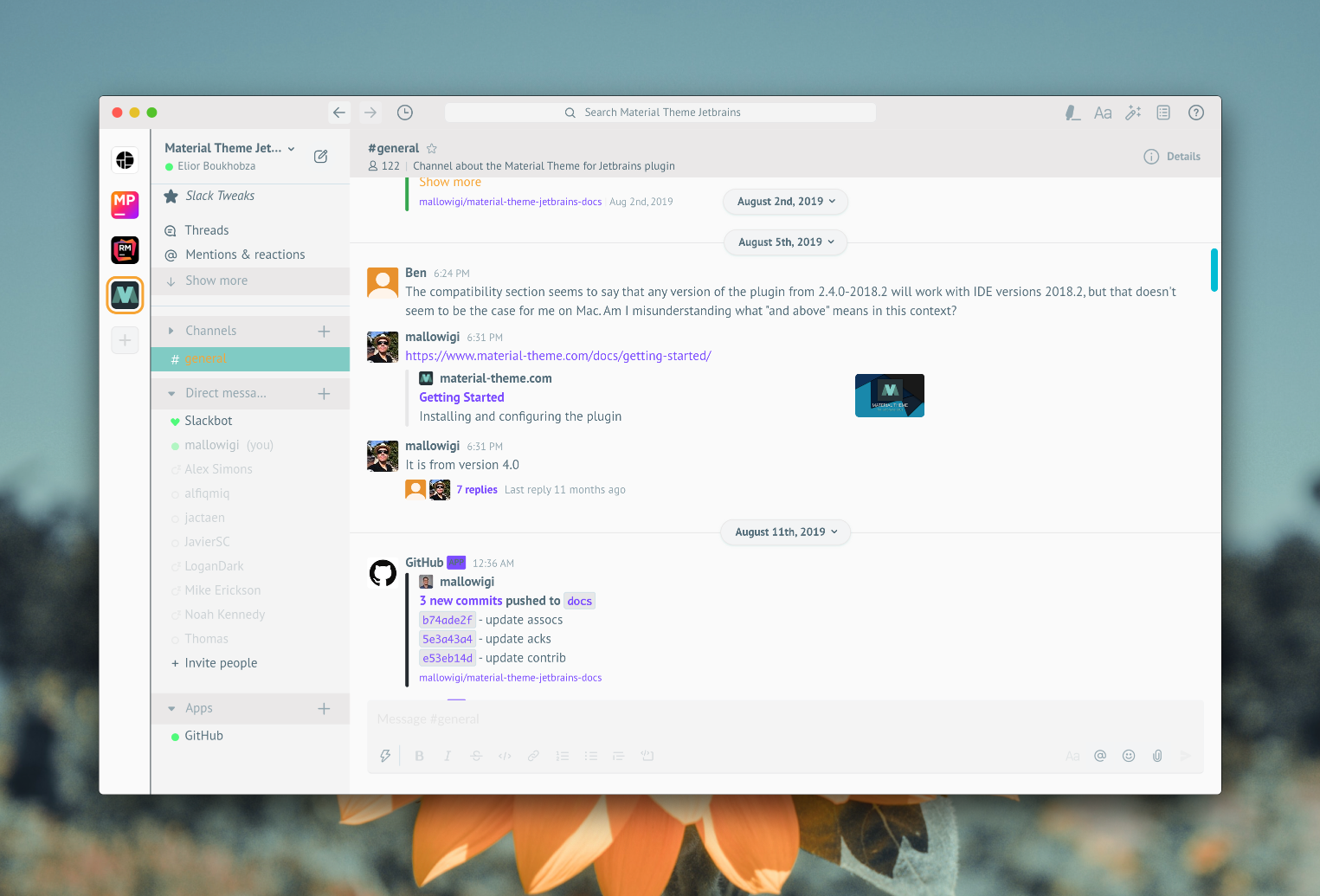The width and height of the screenshot is (1320, 896).
Task: Click Ben's avatar
Action: 383,283
